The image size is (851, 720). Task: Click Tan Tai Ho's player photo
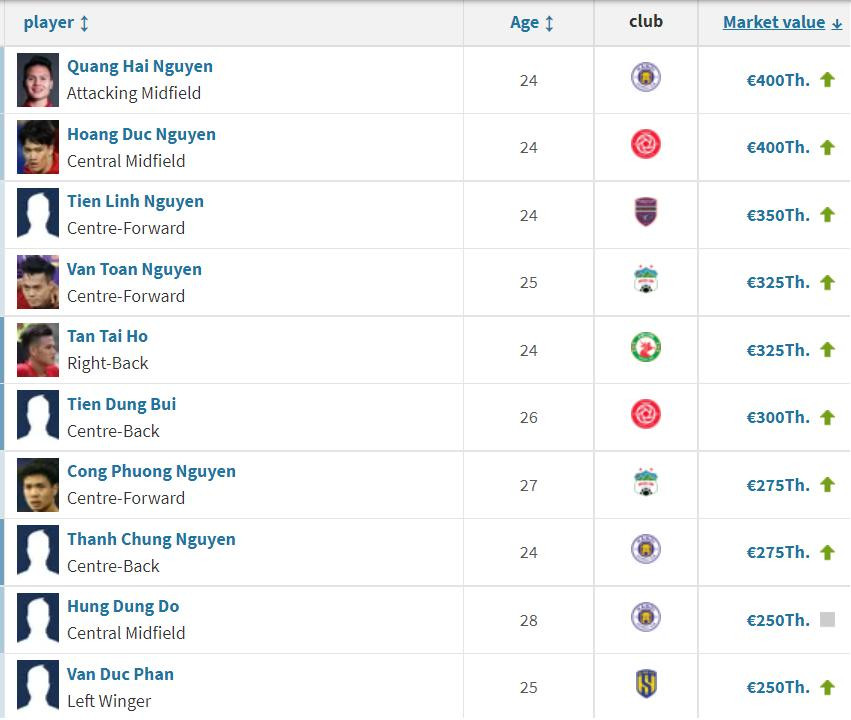(36, 349)
